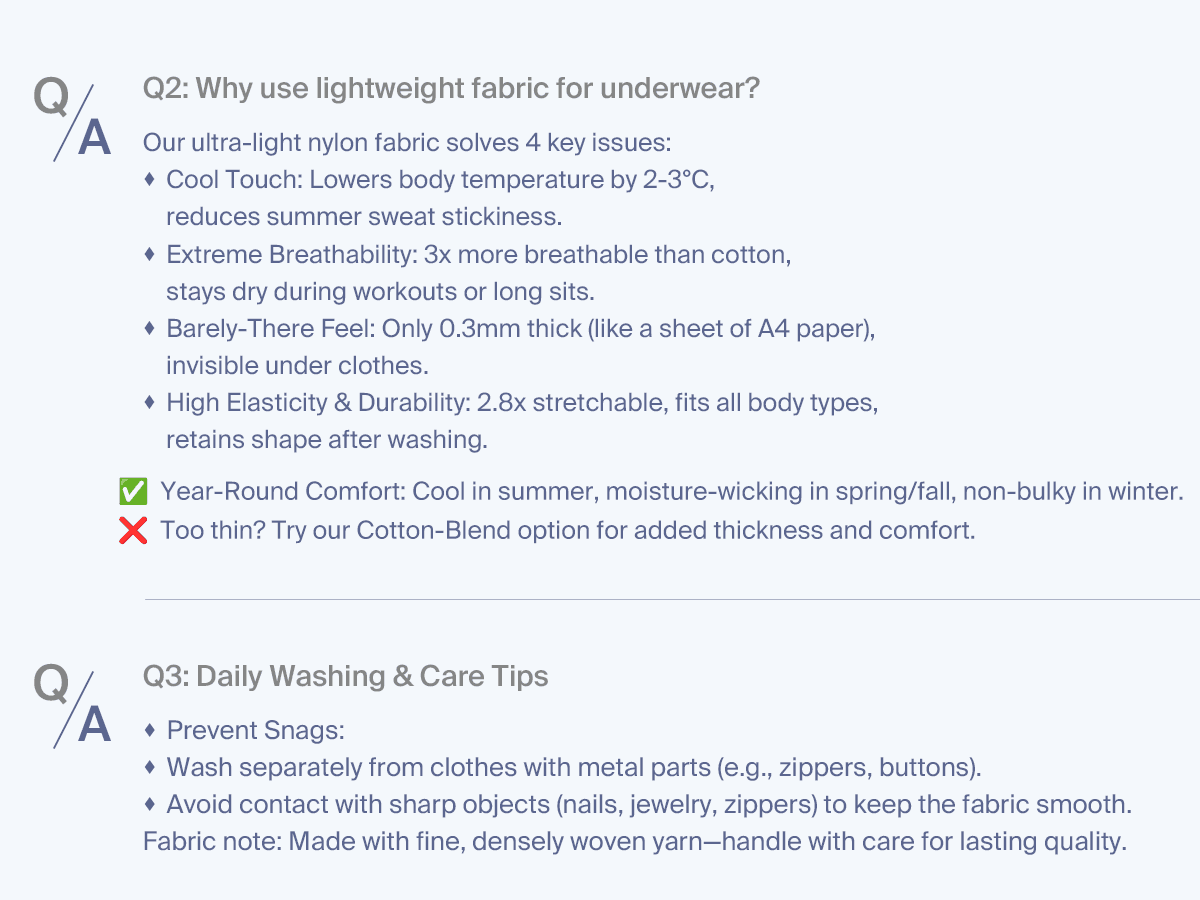This screenshot has height=900, width=1200.
Task: Click the diamond bullet before Barely-There Feel
Action: coord(150,328)
